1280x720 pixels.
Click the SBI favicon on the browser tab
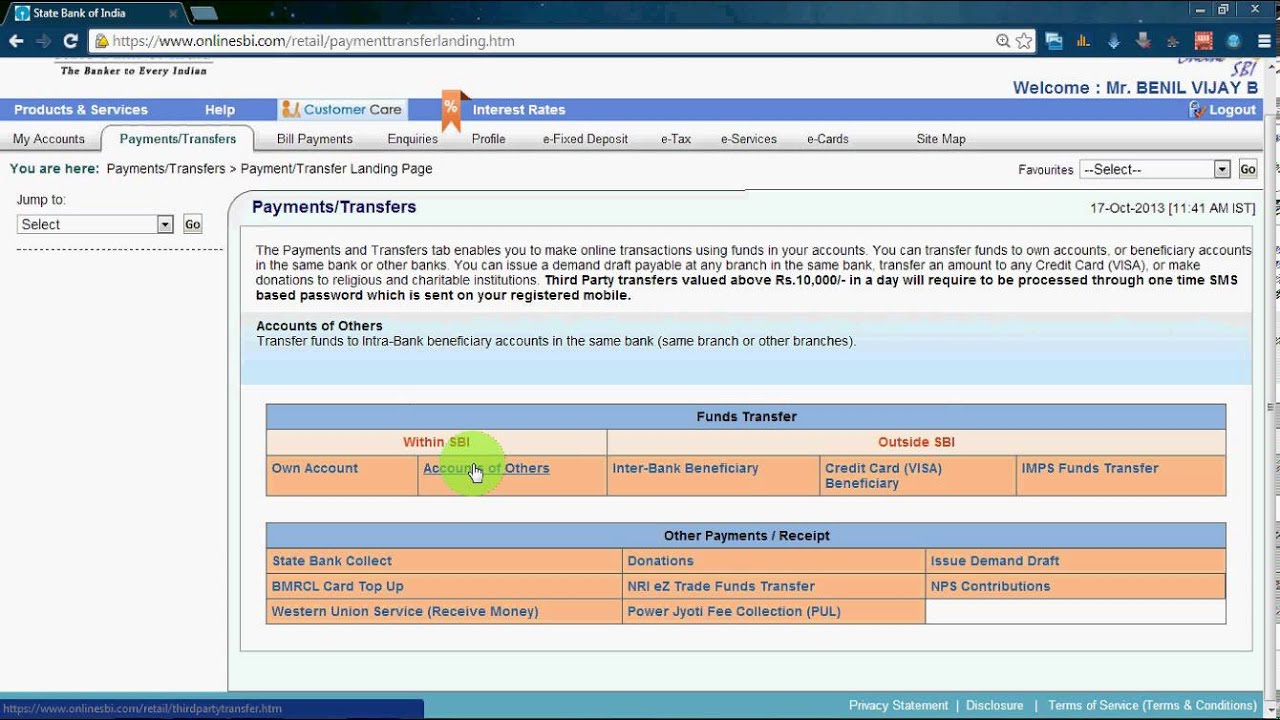22,13
